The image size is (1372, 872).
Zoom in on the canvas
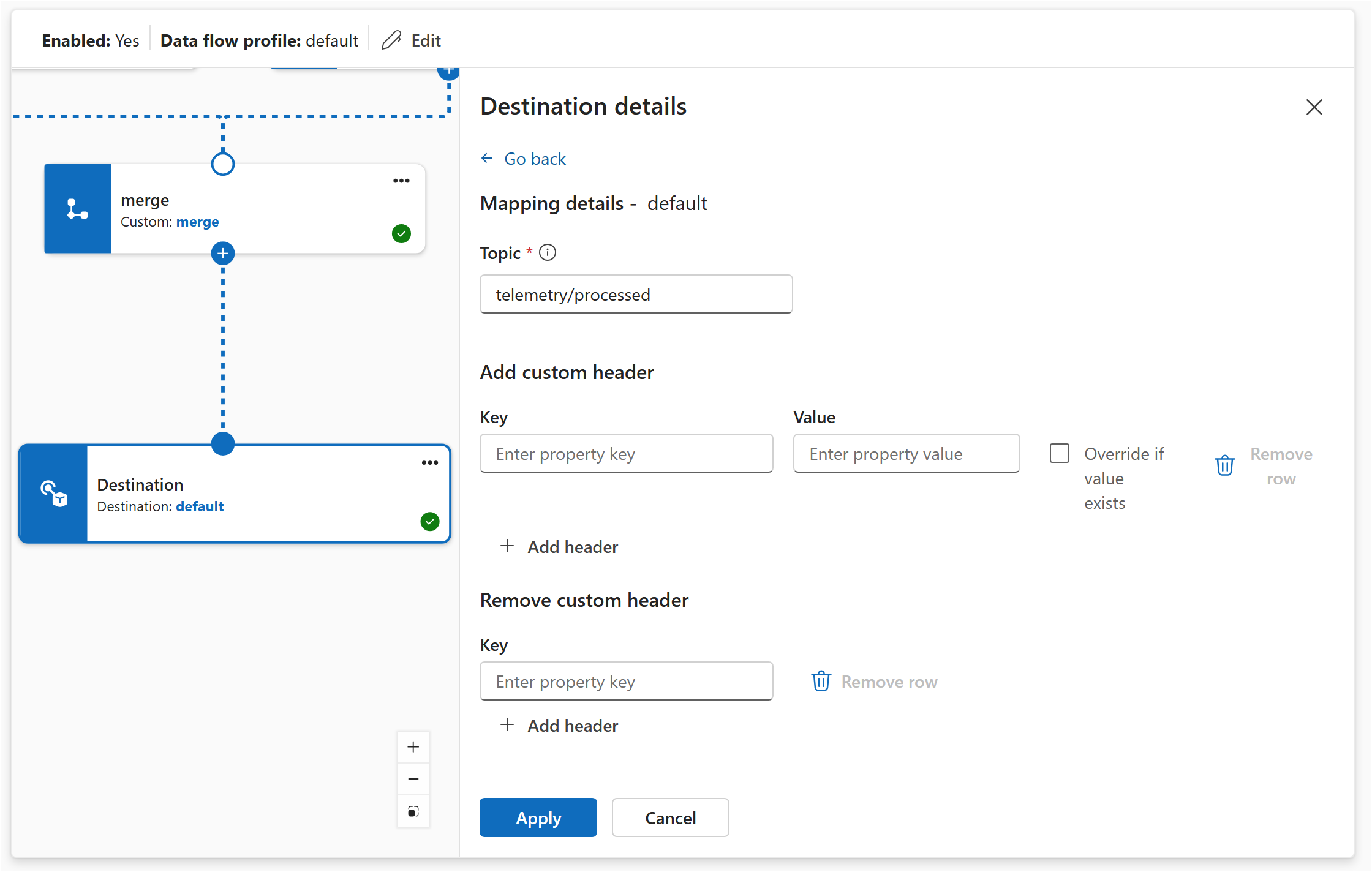point(413,747)
